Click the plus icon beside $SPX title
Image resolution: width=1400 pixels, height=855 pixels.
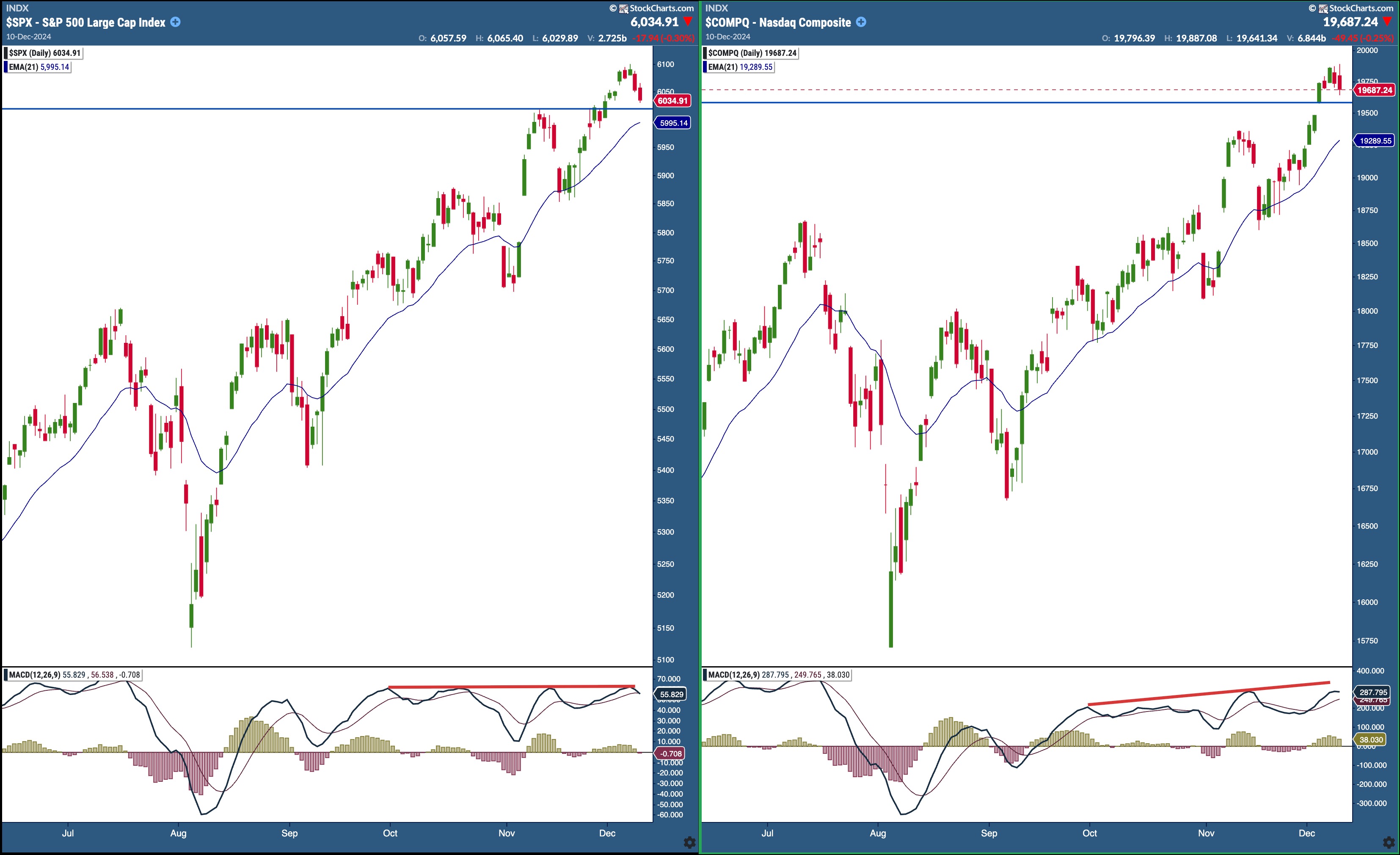pyautogui.click(x=176, y=22)
